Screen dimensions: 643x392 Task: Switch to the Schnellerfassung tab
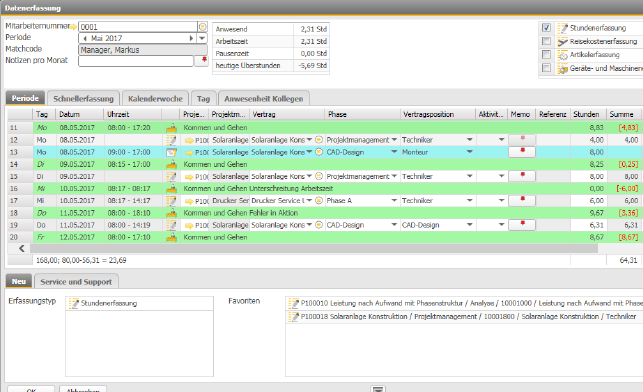(83, 99)
